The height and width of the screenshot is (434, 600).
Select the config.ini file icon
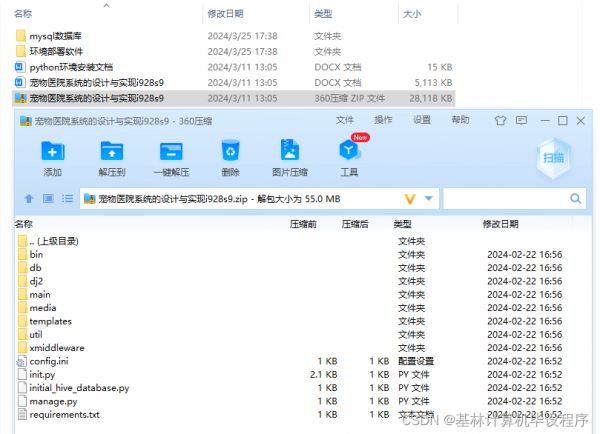point(22,361)
